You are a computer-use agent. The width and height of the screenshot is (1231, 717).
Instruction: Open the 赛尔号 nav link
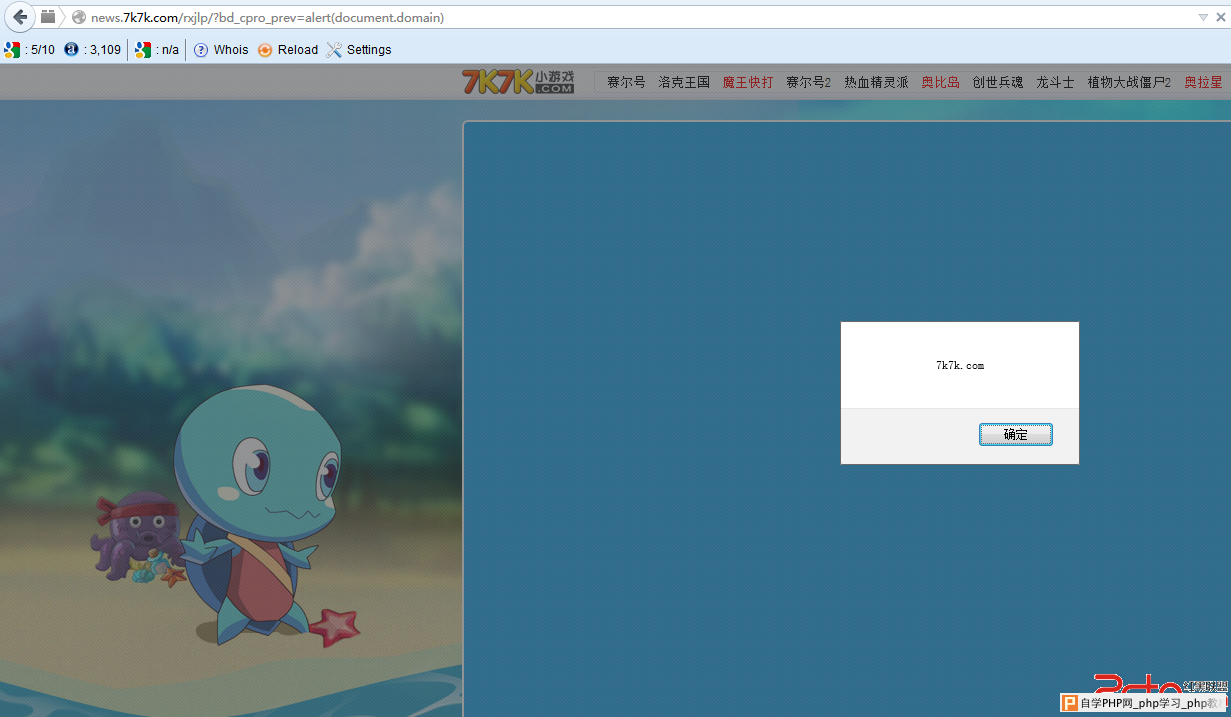626,82
